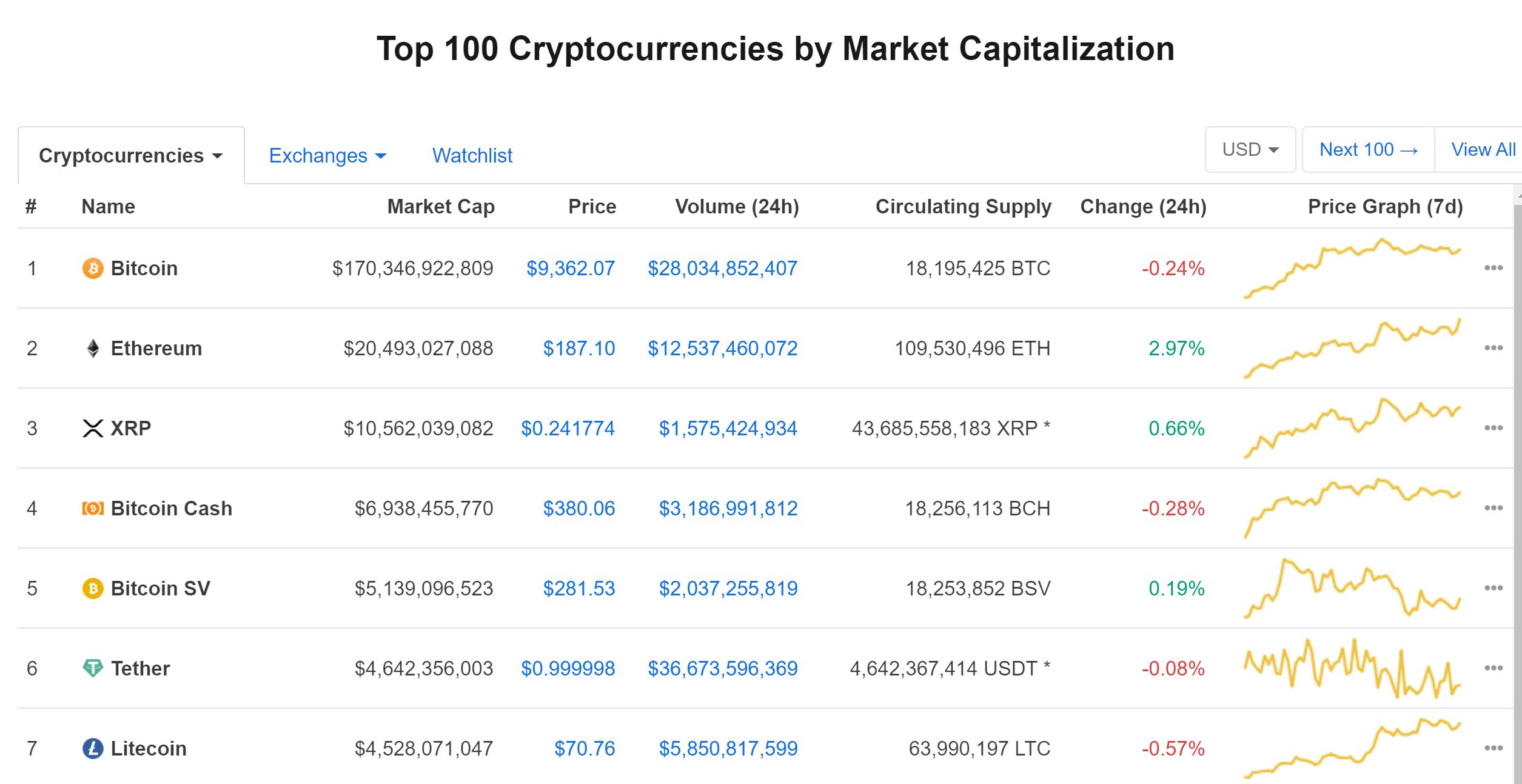Click the Bitcoin Cash logo icon
This screenshot has height=784, width=1522.
(x=93, y=508)
